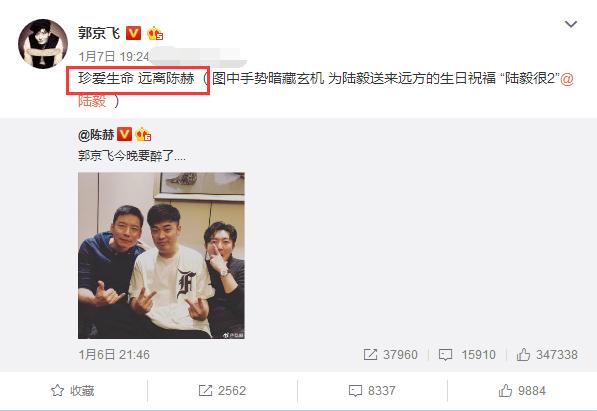Viewport: 597px width, 411px height.
Task: Click the orange verified V badge beside 郭京飞
Action: click(x=133, y=33)
